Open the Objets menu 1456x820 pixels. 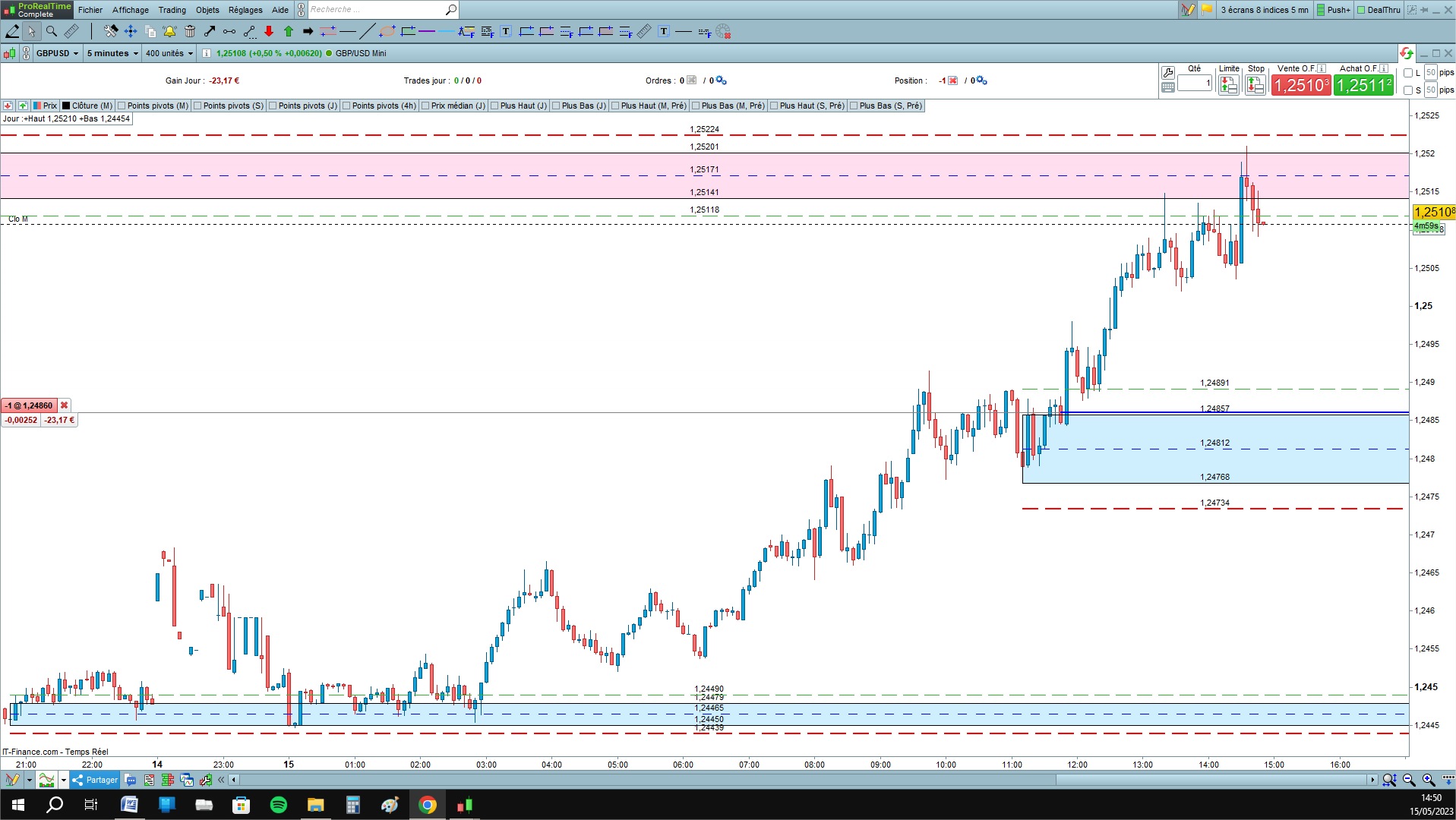pyautogui.click(x=207, y=10)
